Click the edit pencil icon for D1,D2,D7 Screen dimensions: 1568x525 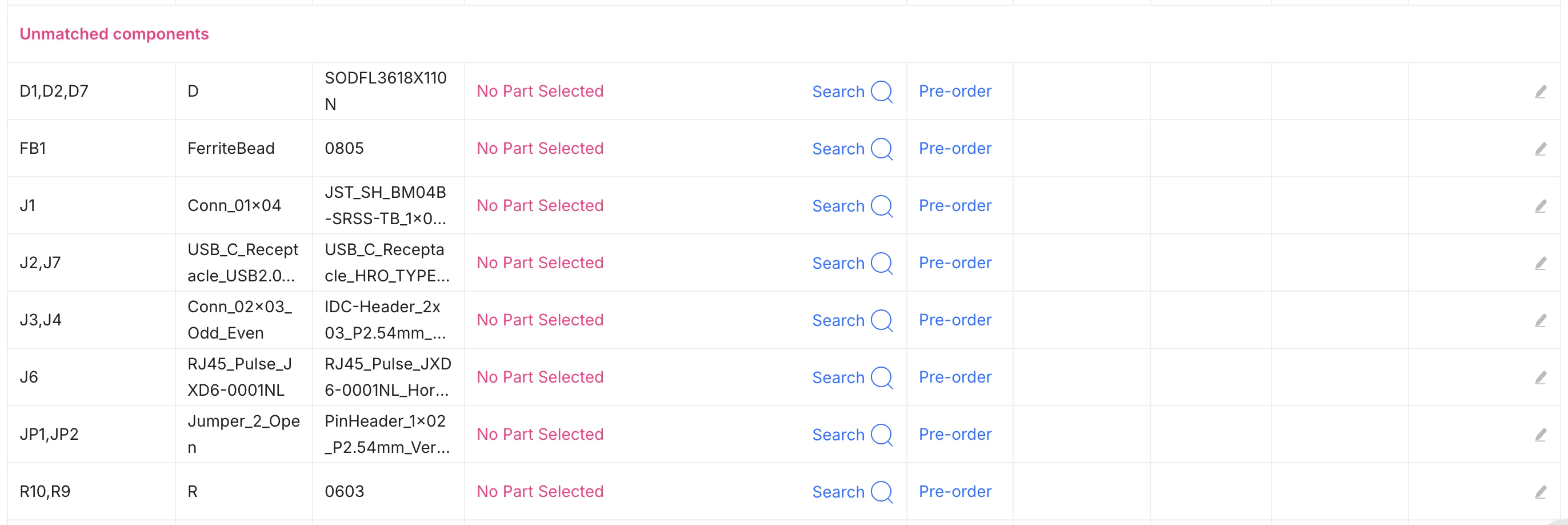tap(1540, 92)
